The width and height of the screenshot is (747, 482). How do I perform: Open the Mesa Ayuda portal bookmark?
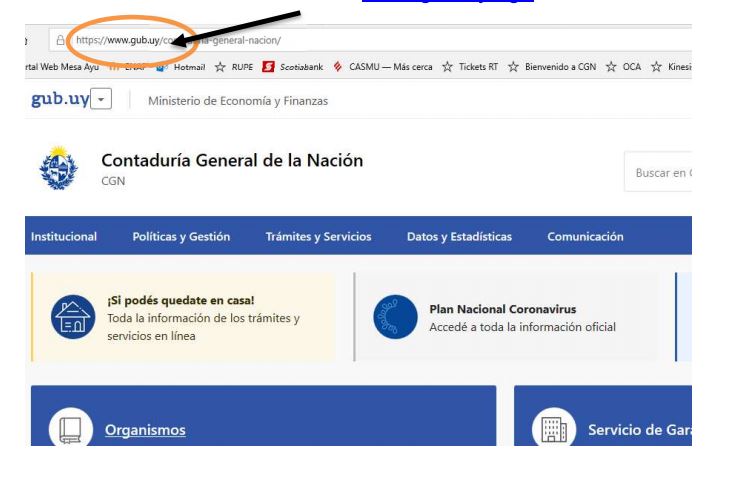click(62, 67)
